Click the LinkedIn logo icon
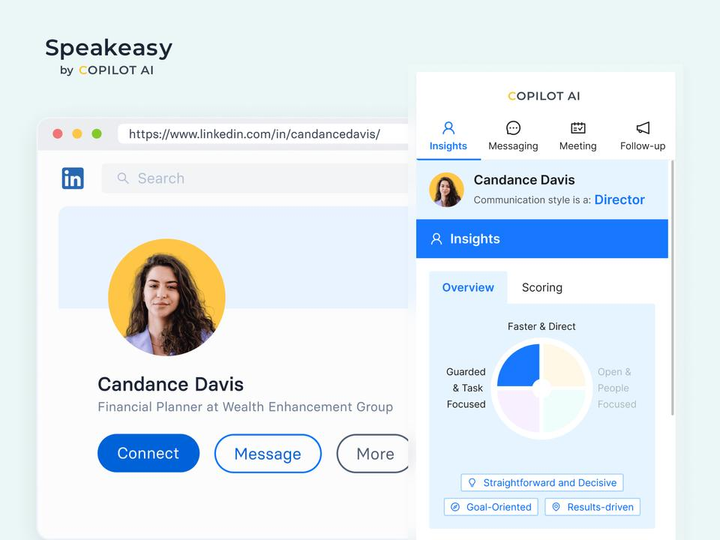The height and width of the screenshot is (540, 720). [73, 178]
